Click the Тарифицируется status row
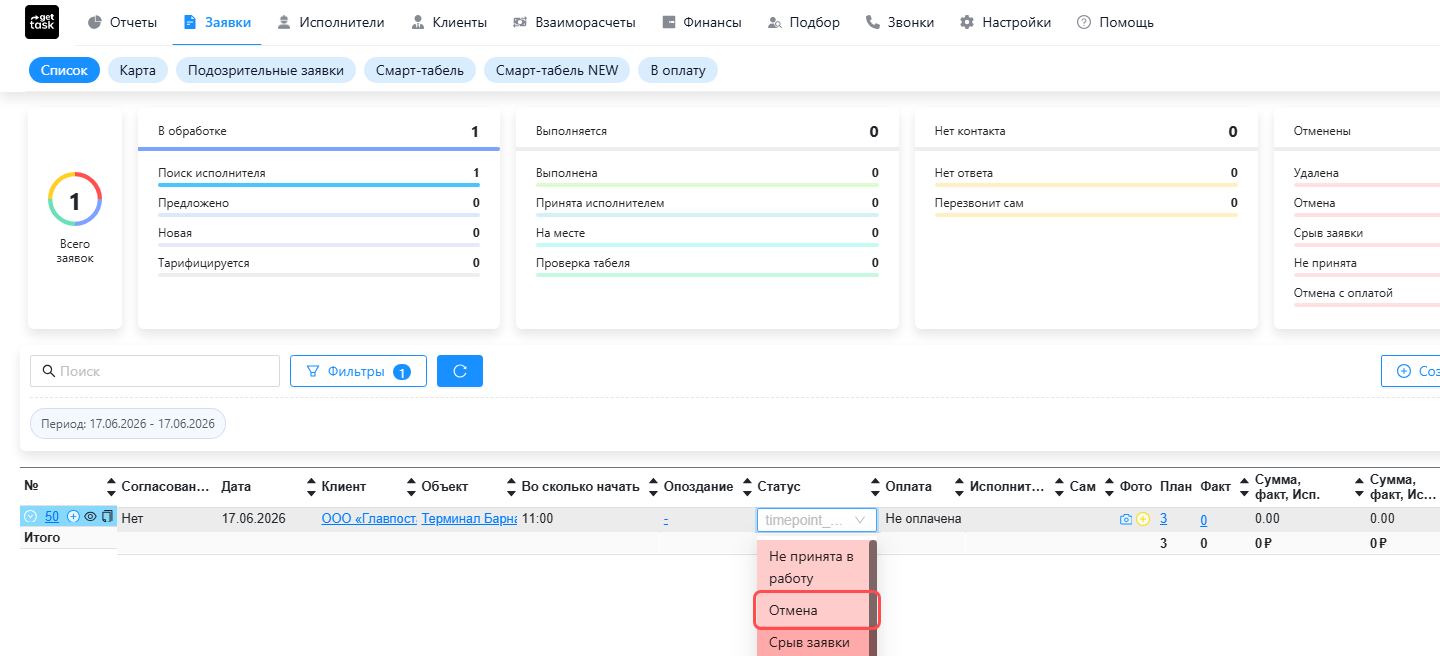The width and height of the screenshot is (1440, 656). 319,265
